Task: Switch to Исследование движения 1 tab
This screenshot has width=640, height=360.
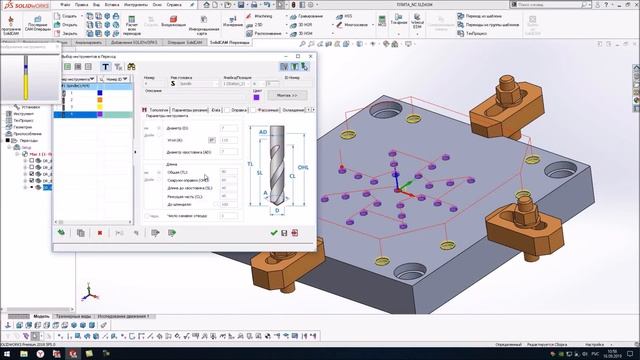Action: [123, 316]
